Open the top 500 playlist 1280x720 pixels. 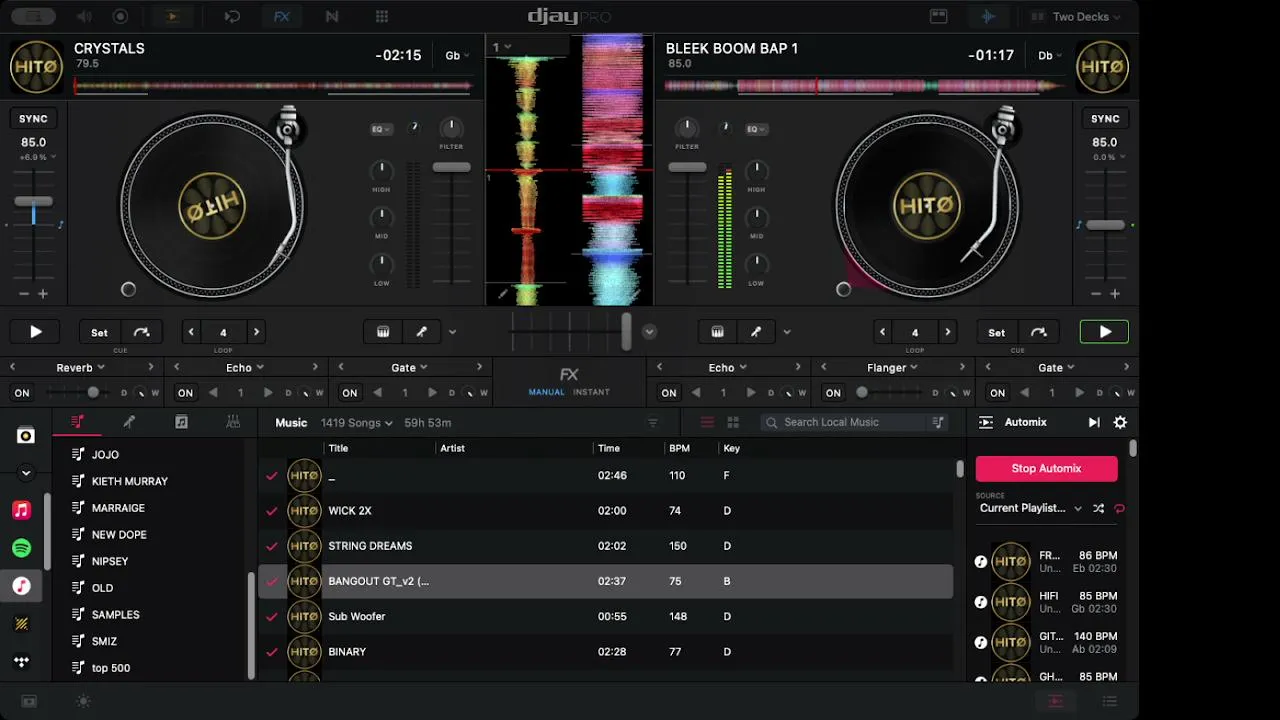[x=111, y=668]
